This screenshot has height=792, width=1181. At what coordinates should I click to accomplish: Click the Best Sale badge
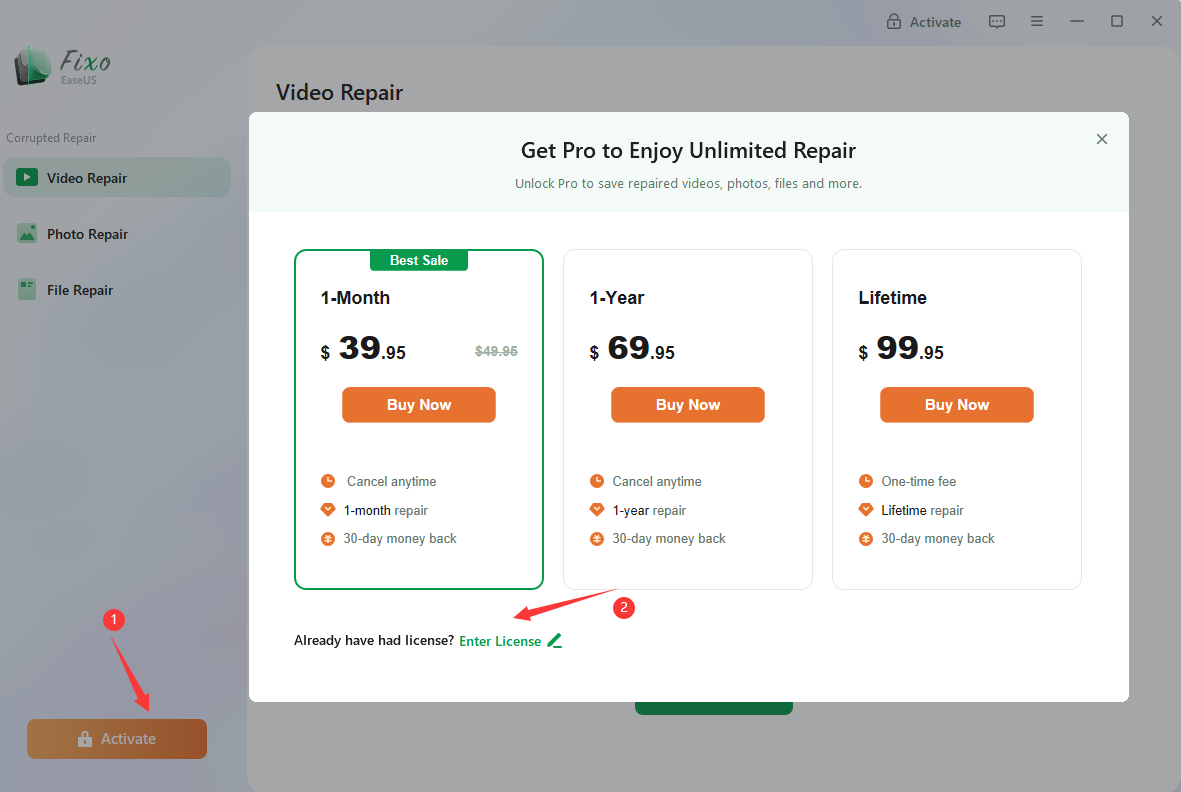tap(419, 260)
